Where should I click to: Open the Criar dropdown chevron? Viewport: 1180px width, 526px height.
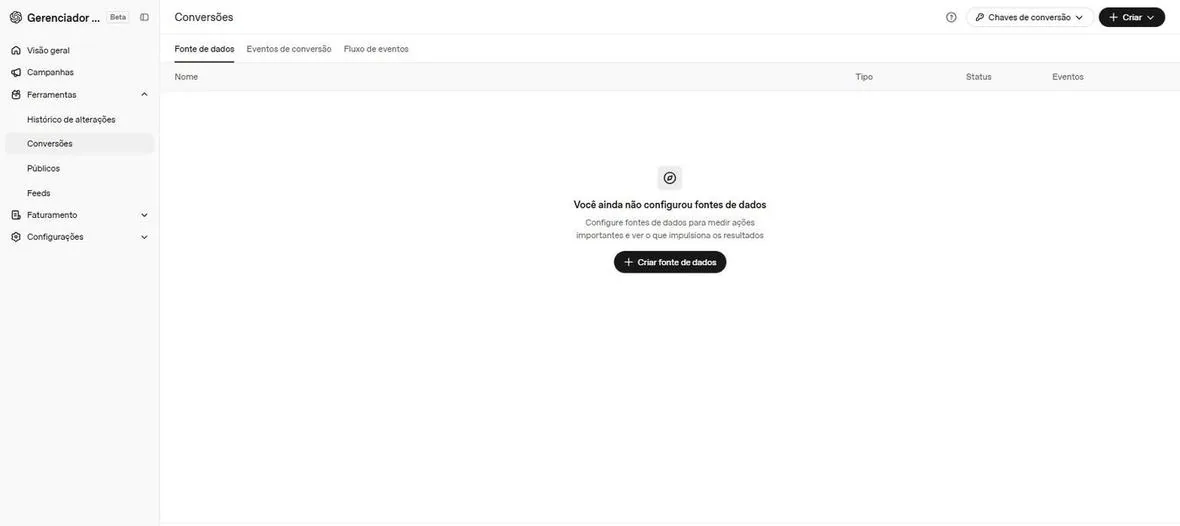[x=1150, y=17]
